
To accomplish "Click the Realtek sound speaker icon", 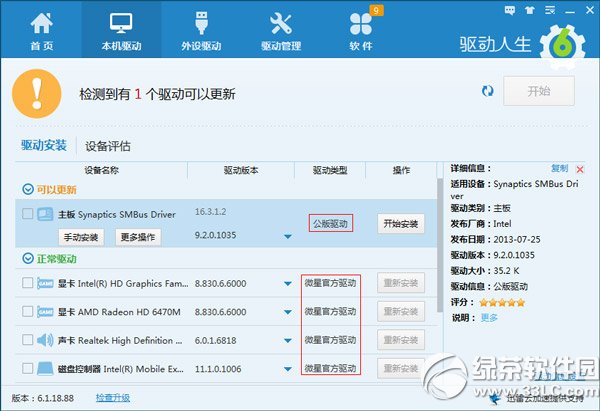I will [x=45, y=340].
